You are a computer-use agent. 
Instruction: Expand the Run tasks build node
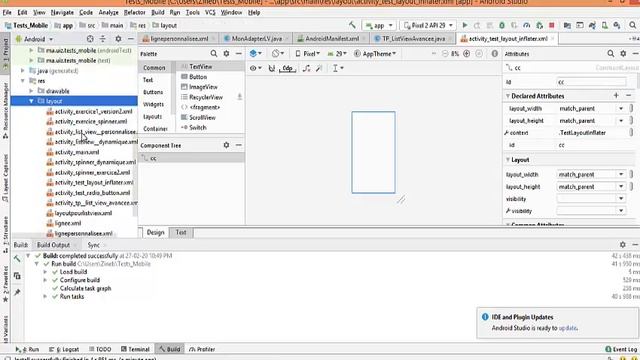(45, 296)
